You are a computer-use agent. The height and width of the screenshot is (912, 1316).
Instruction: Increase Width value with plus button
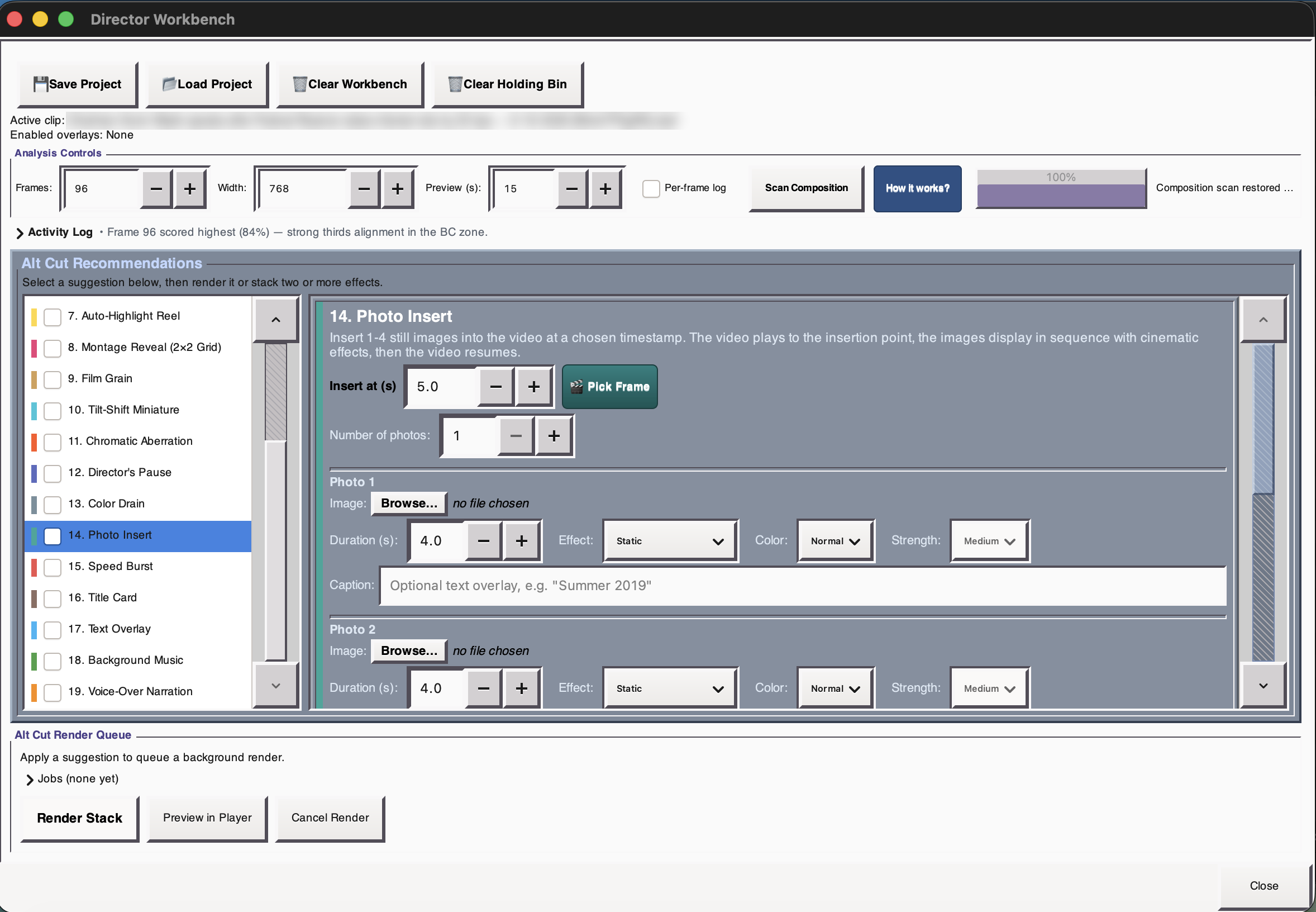(x=398, y=188)
